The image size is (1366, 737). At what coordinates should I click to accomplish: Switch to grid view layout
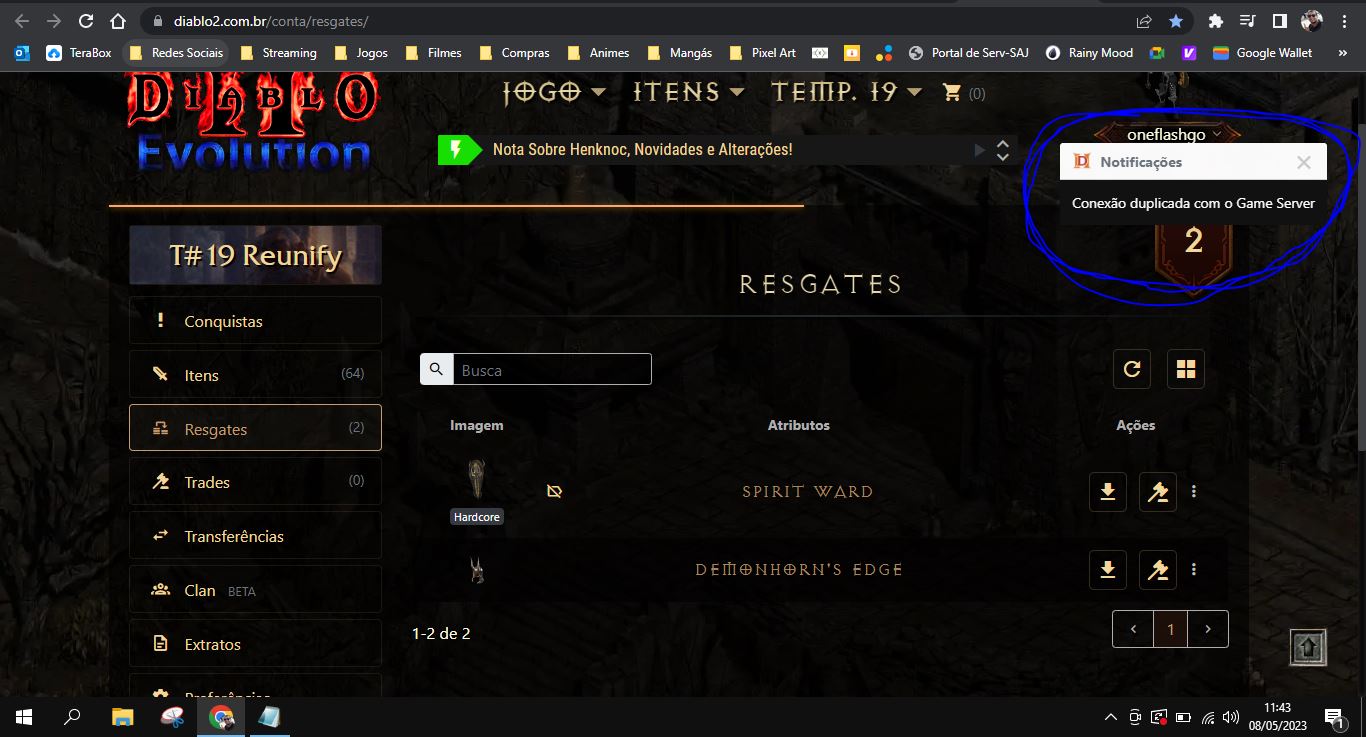pos(1186,369)
